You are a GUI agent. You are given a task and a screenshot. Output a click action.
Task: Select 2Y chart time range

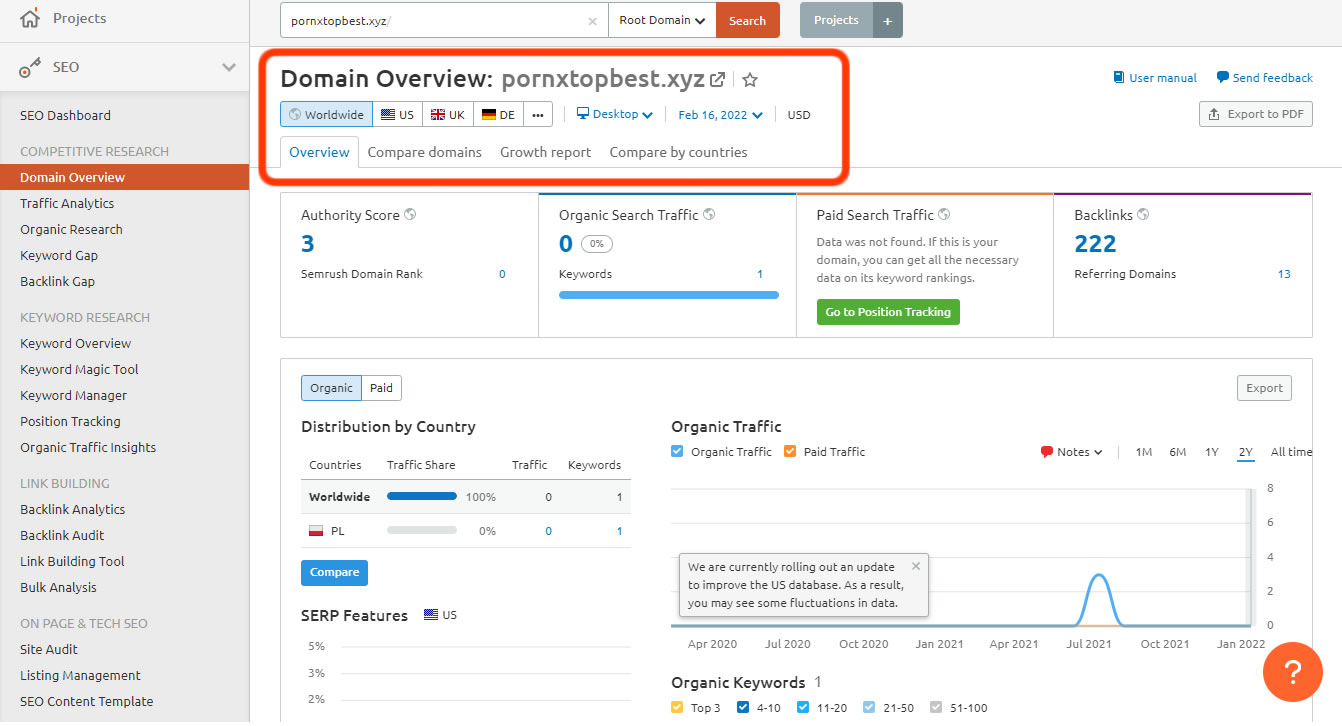click(x=1245, y=452)
